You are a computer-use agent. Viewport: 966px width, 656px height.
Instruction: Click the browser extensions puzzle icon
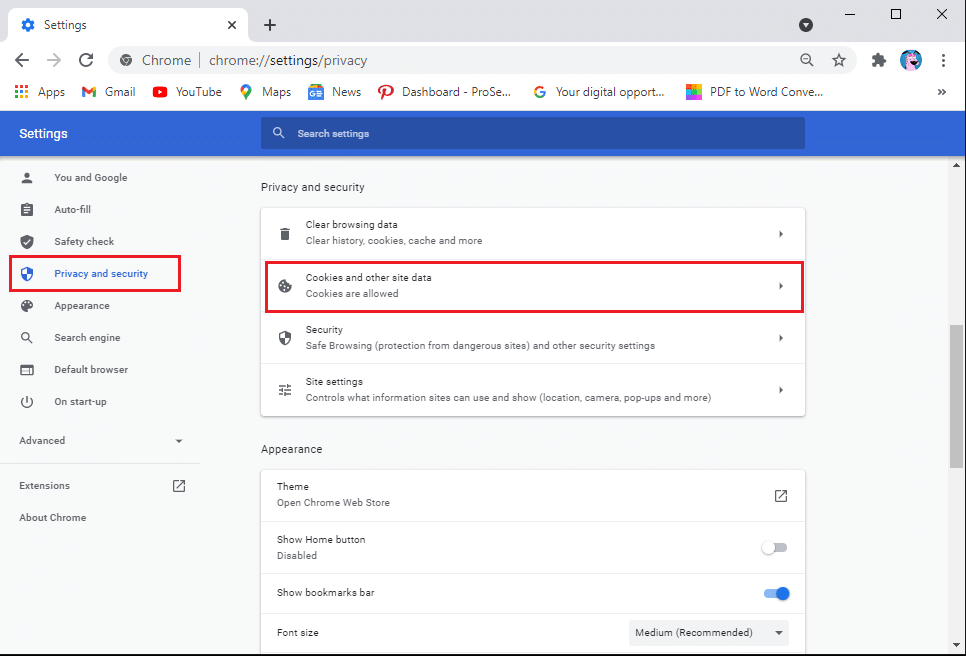[878, 60]
